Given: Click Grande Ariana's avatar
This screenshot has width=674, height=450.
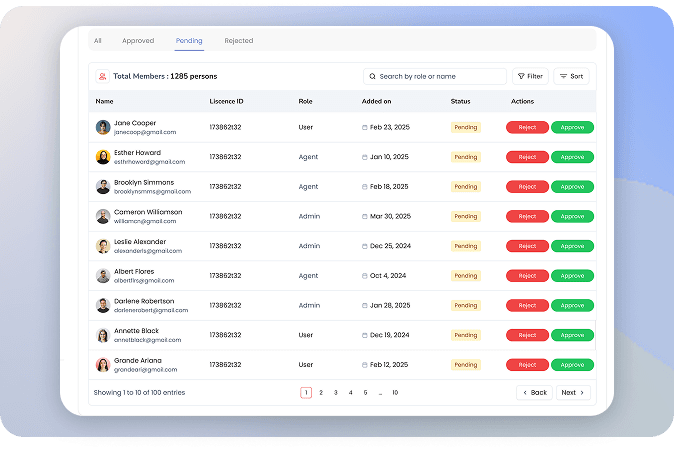Looking at the screenshot, I should (103, 364).
